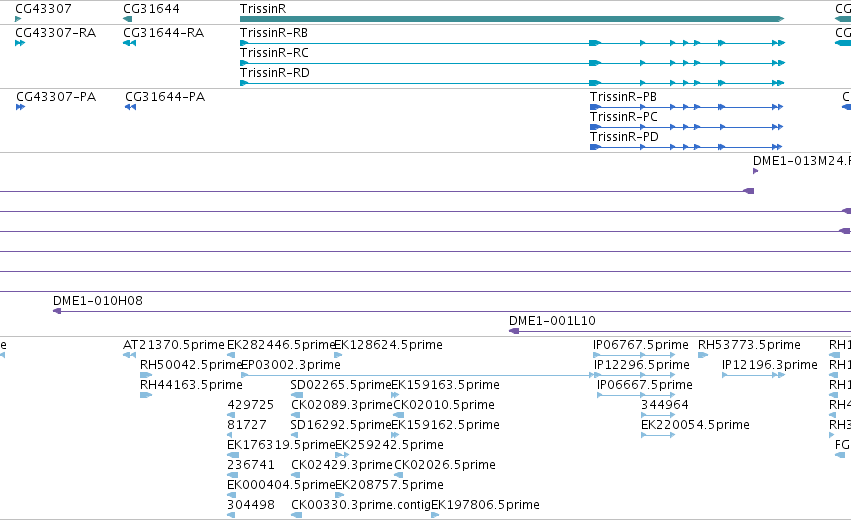
Task: Click EST RH44163.5prime
Action: (x=191, y=385)
